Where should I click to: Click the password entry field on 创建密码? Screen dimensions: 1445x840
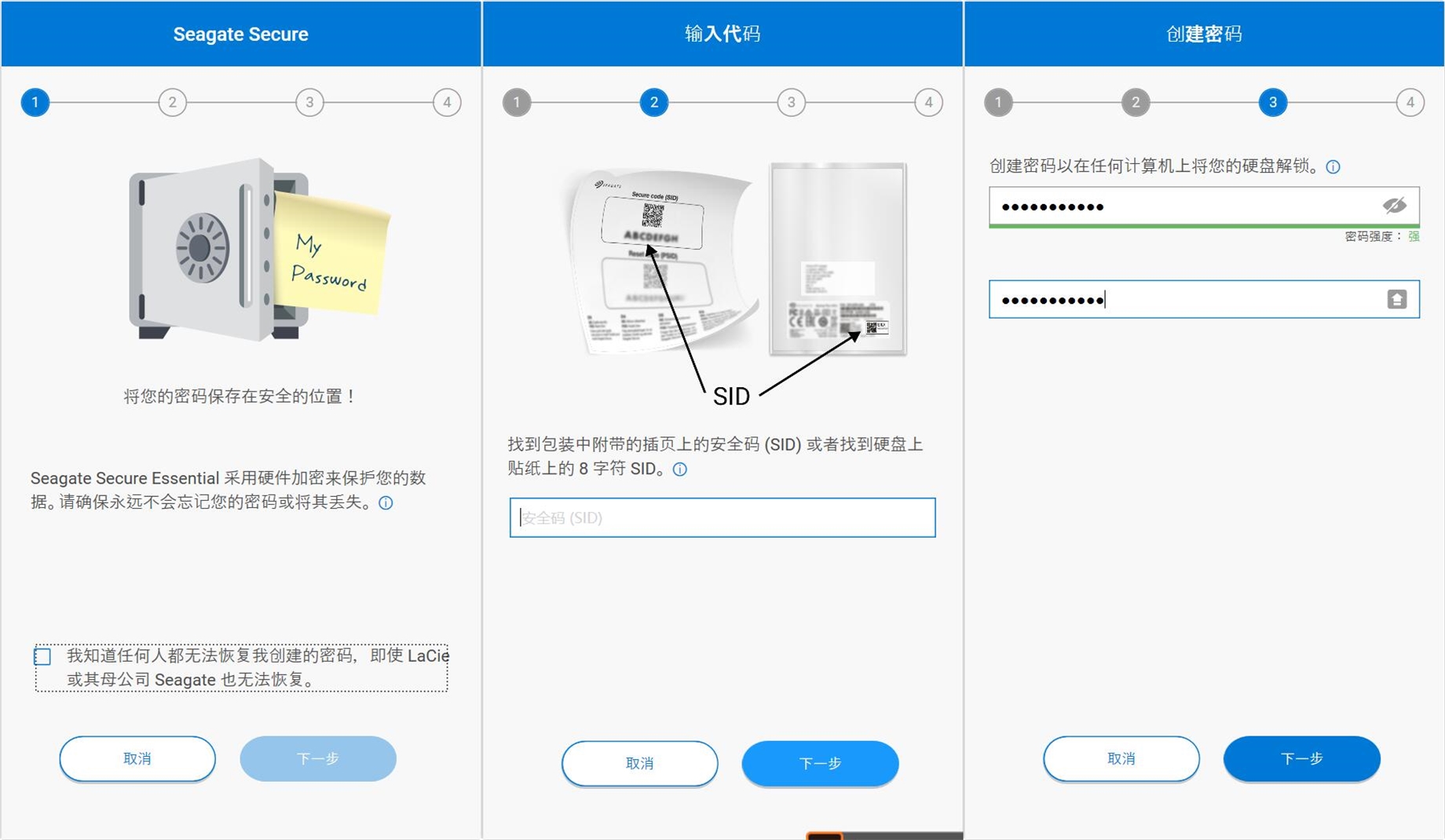[x=1139, y=206]
